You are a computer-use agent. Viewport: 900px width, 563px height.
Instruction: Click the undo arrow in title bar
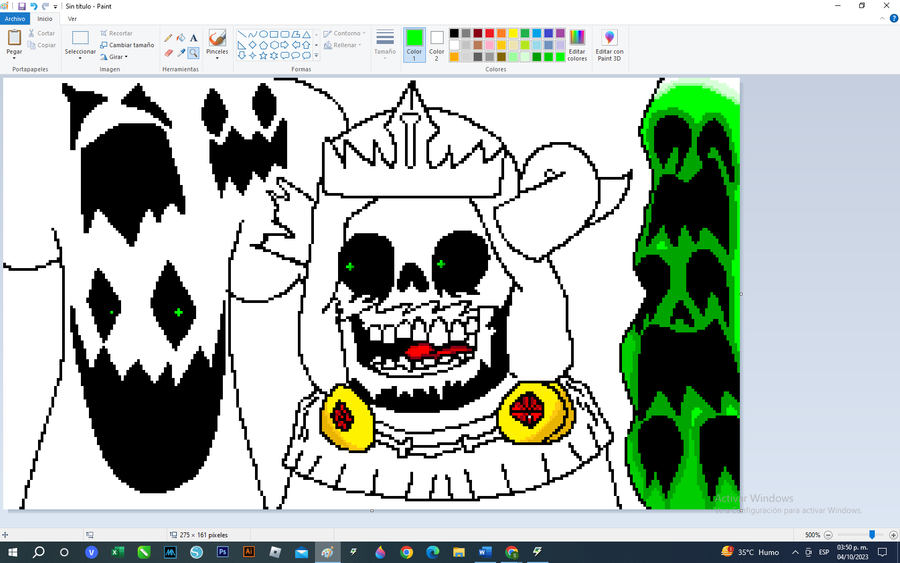(33, 6)
